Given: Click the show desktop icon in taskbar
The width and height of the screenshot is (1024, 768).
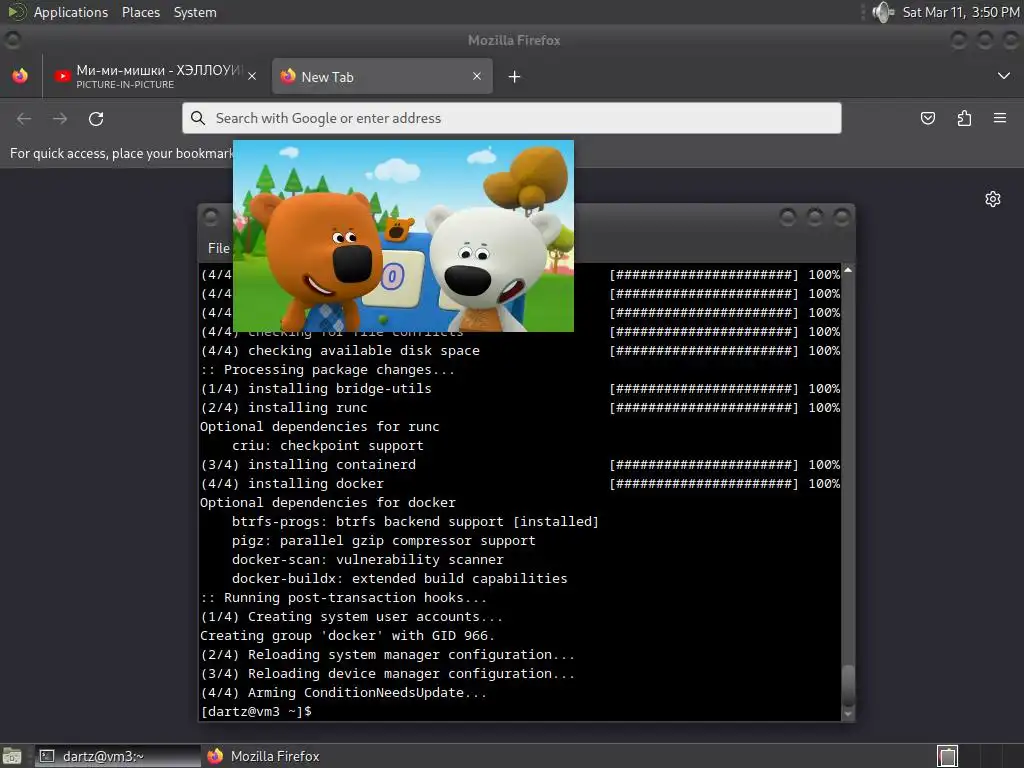Looking at the screenshot, I should coord(12,756).
